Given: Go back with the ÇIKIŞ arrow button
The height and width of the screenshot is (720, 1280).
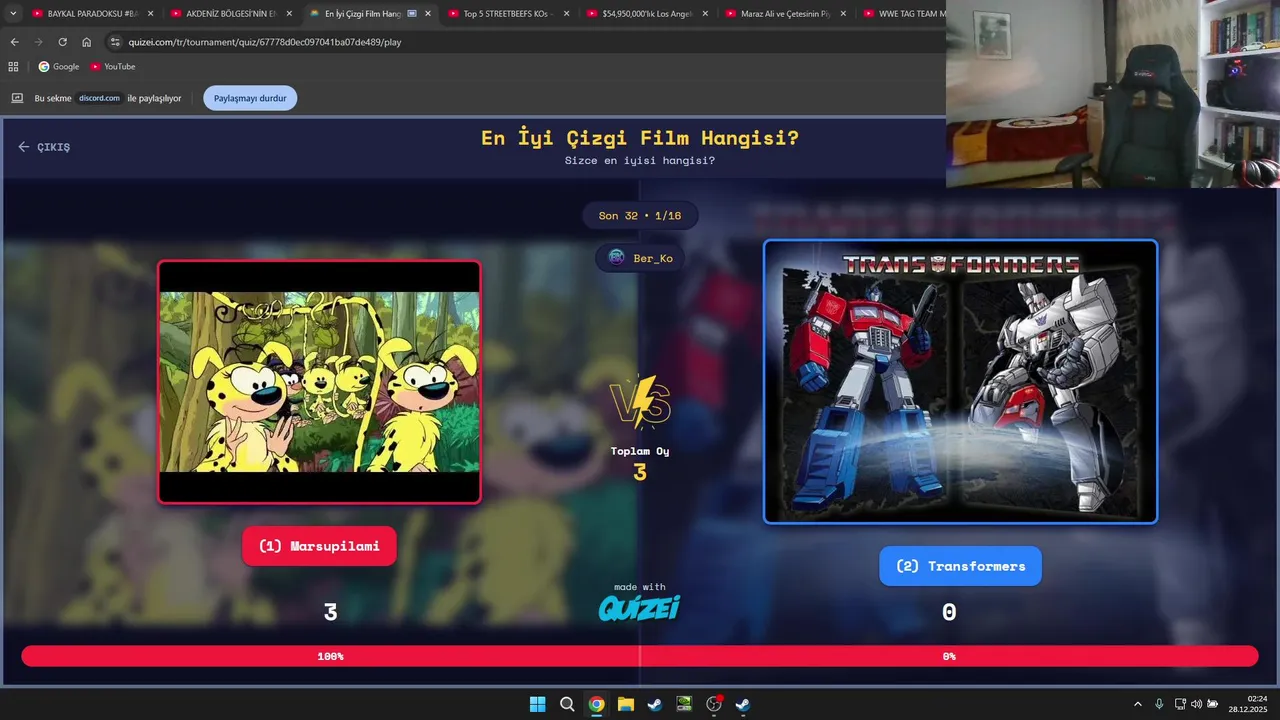Looking at the screenshot, I should 44,147.
